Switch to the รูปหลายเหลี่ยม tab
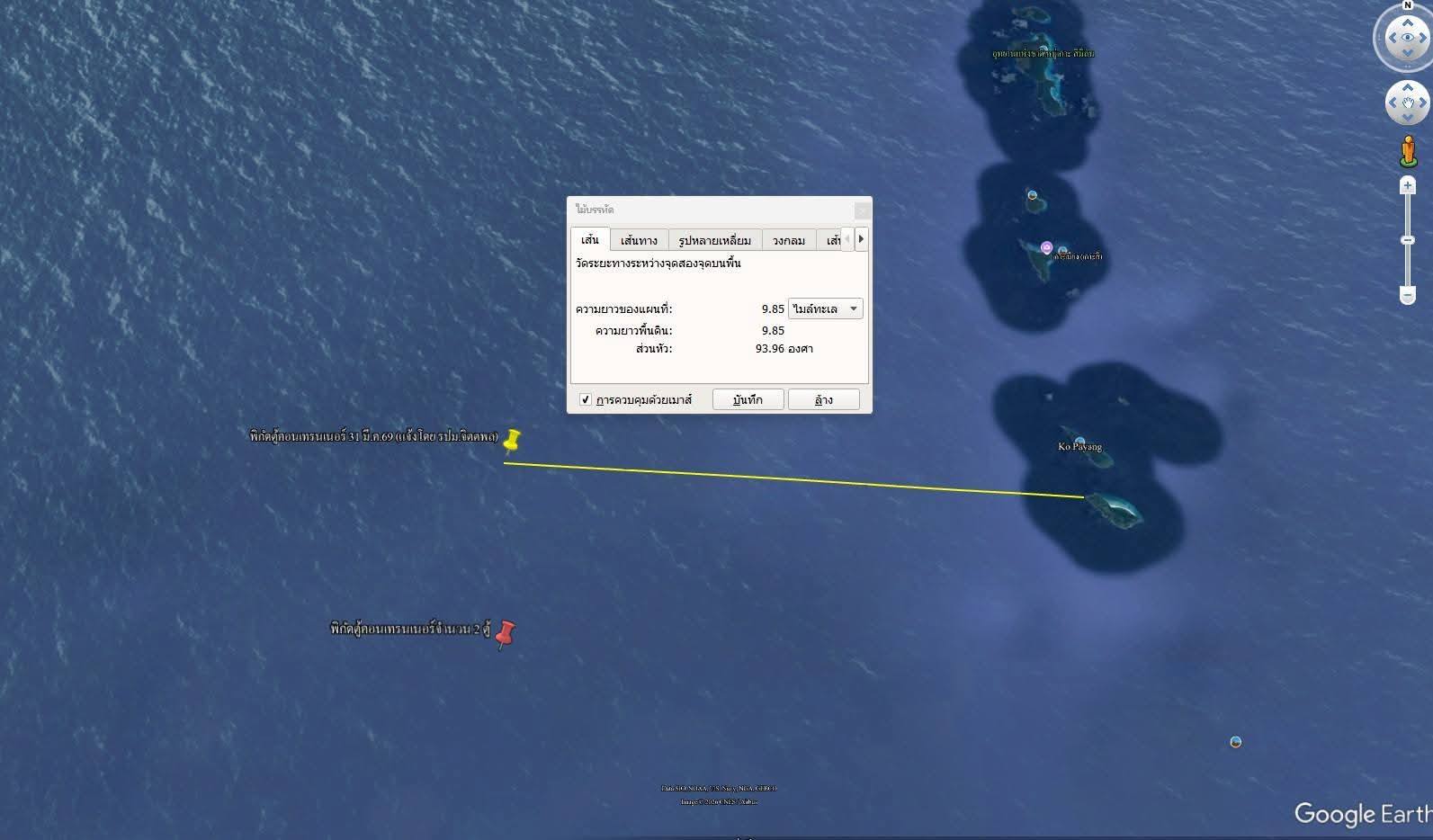 (714, 240)
